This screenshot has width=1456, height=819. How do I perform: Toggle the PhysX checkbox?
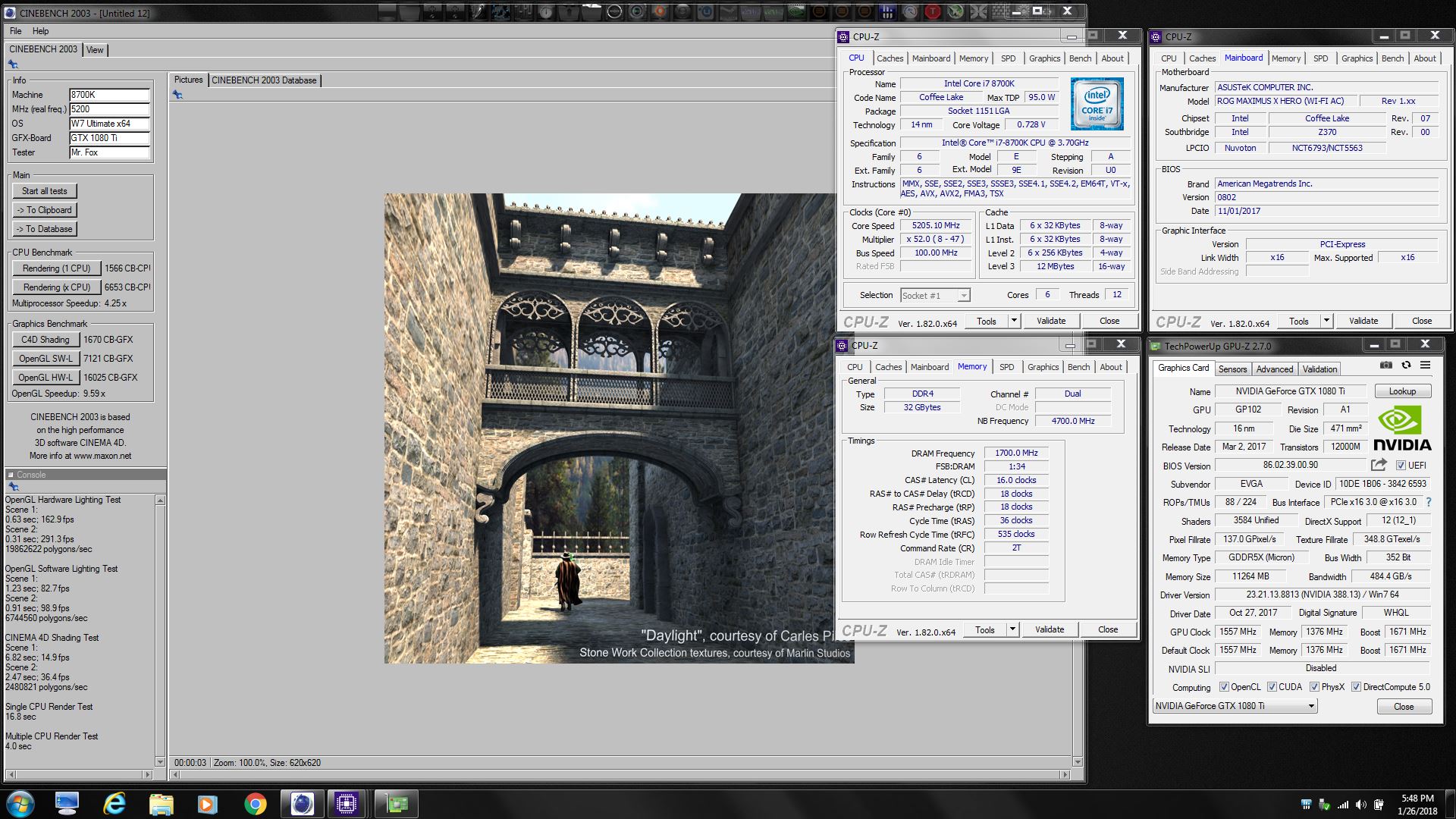(x=1314, y=687)
